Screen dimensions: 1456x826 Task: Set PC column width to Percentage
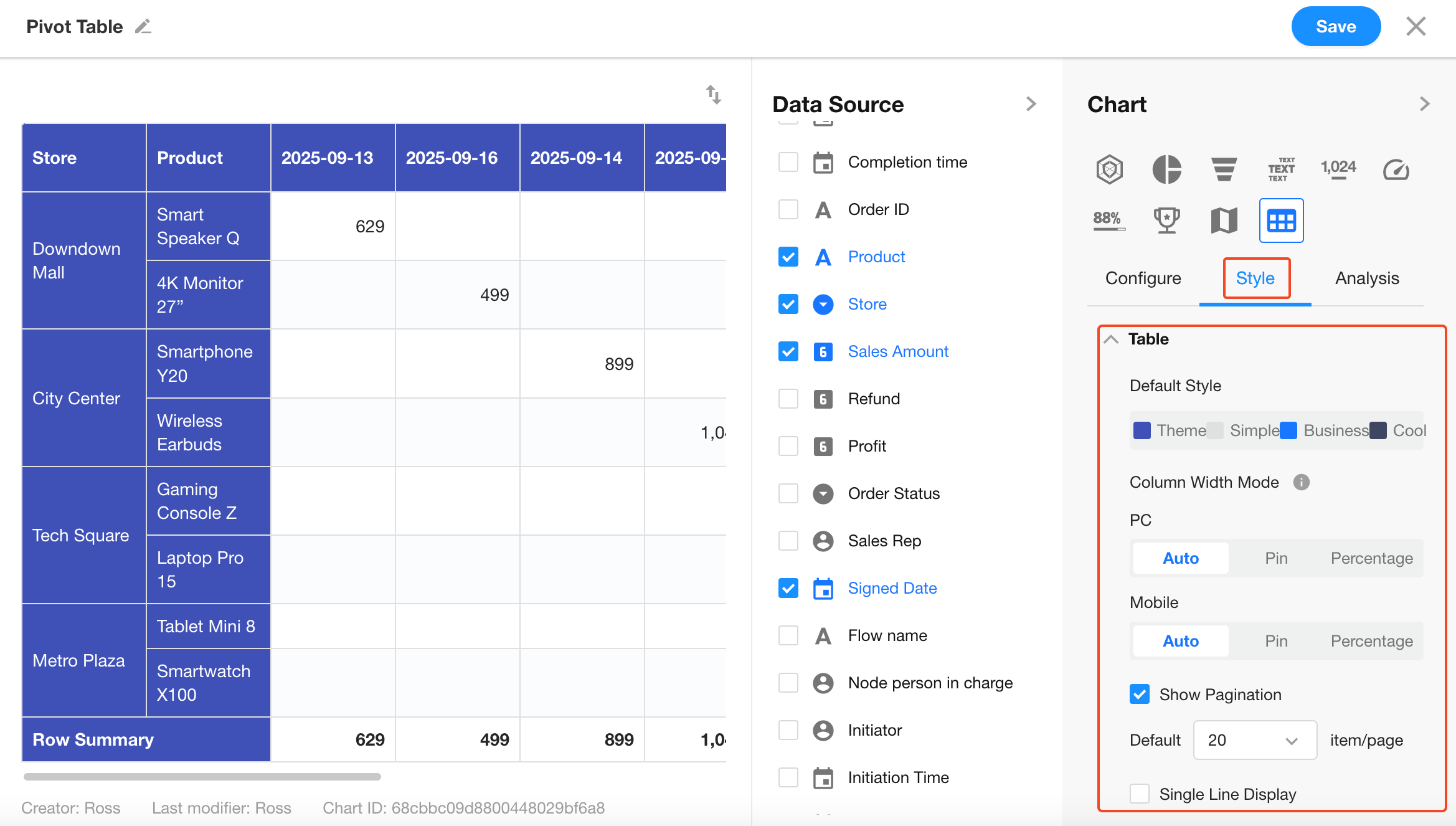click(1371, 558)
